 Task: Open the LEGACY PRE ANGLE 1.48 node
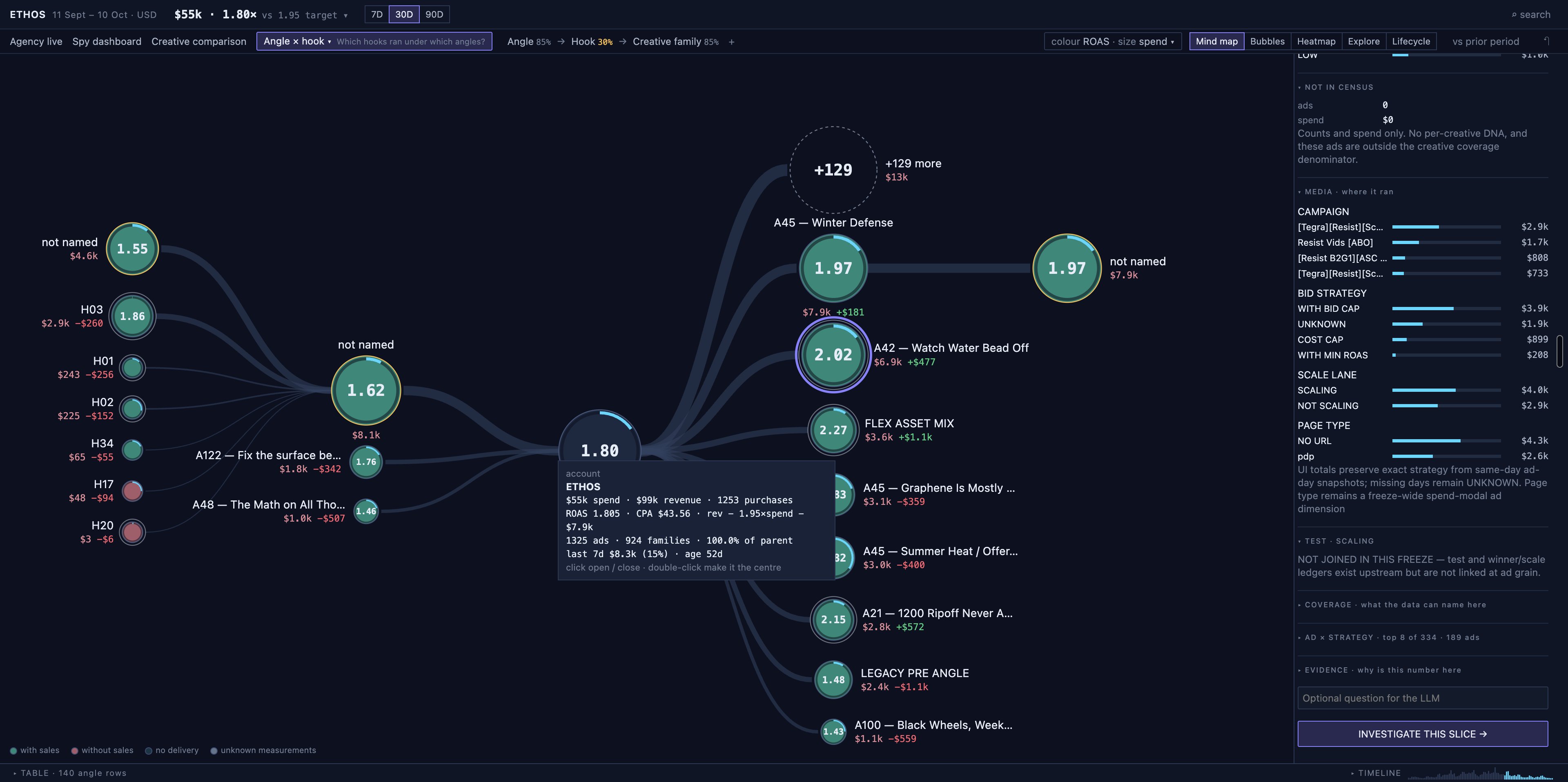pyautogui.click(x=833, y=680)
